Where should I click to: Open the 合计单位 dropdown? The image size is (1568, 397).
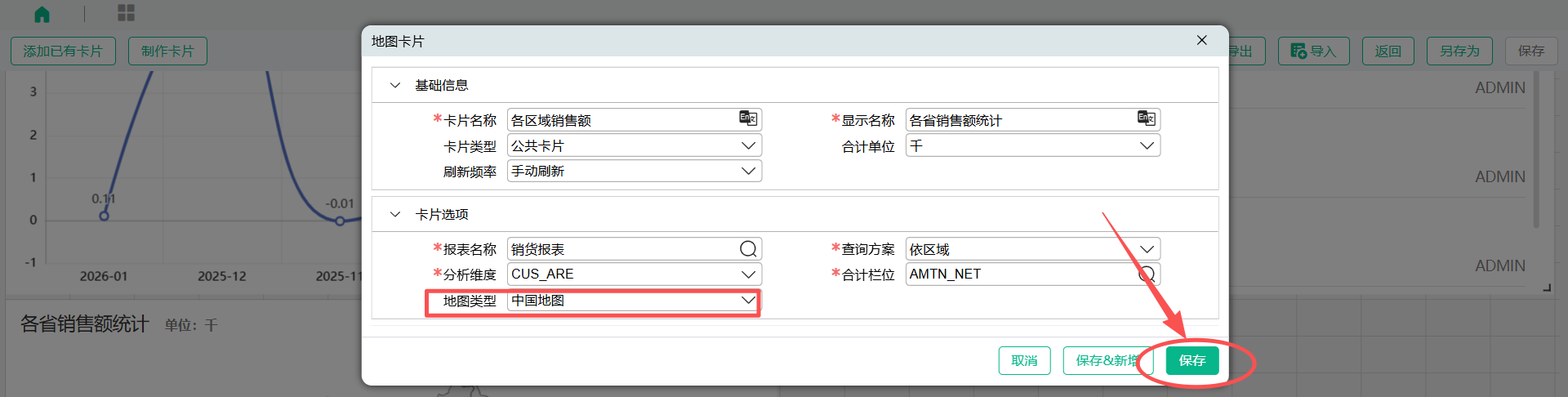point(1032,145)
